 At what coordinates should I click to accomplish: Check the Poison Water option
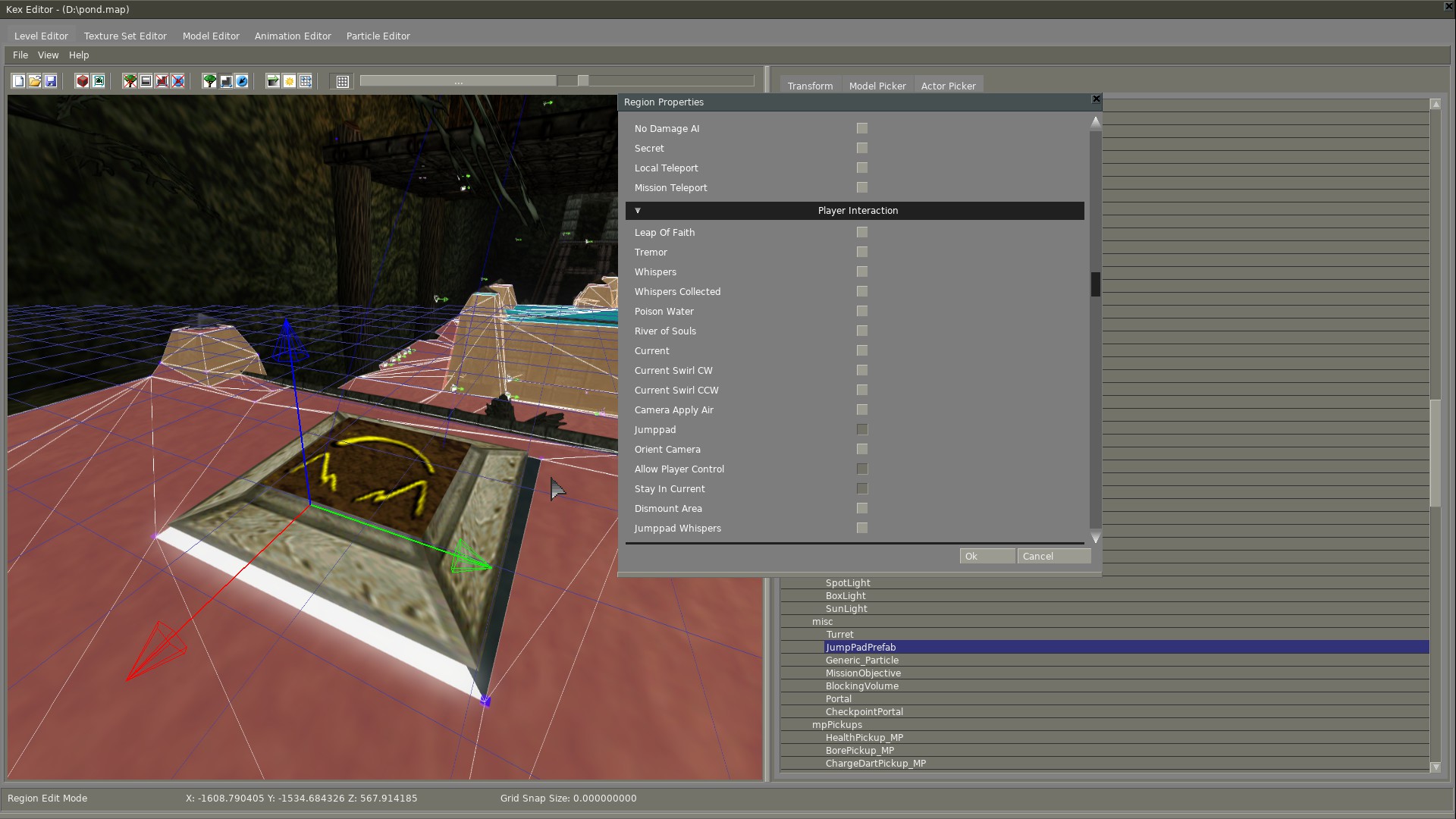click(x=862, y=312)
